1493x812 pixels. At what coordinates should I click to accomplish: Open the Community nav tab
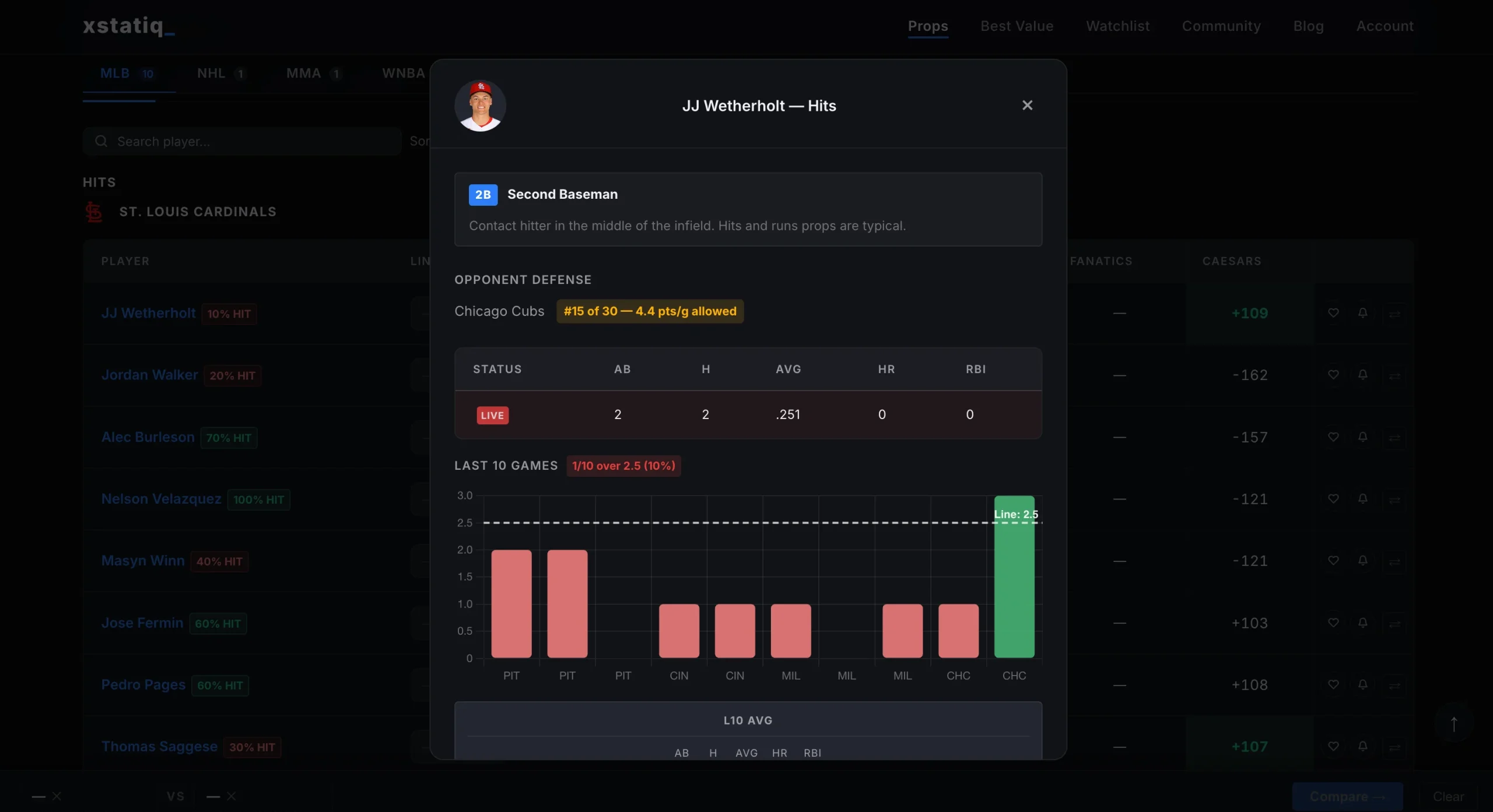click(1221, 26)
